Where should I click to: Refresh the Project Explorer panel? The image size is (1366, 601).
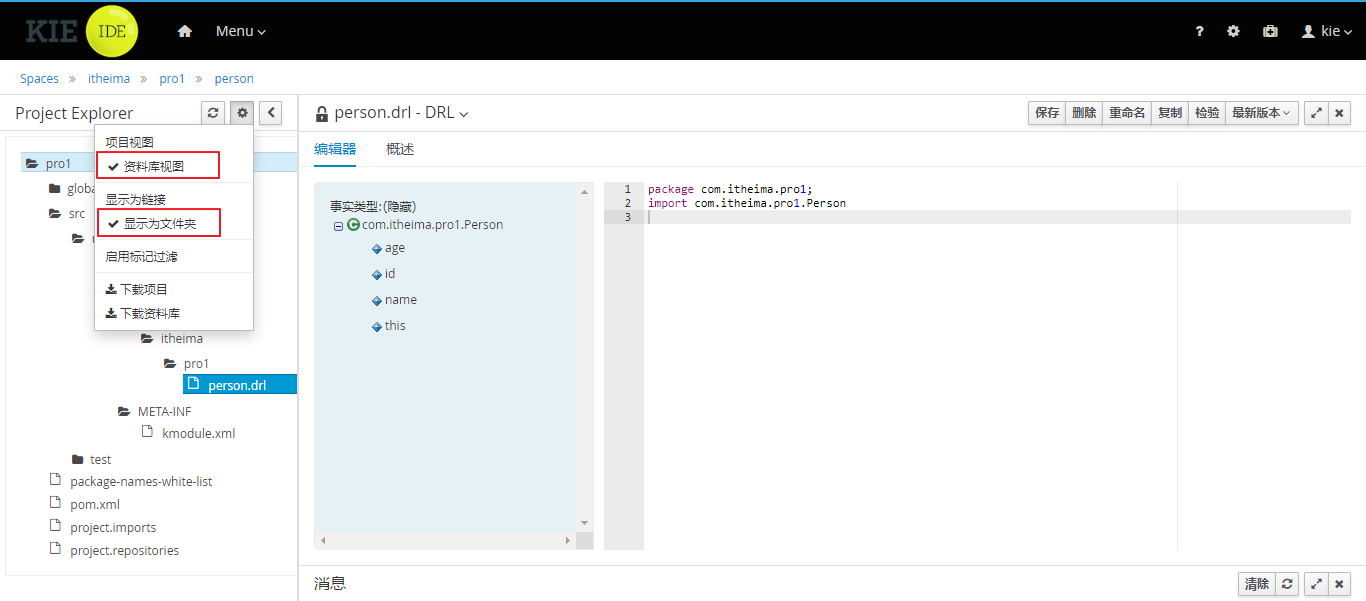pyautogui.click(x=213, y=113)
